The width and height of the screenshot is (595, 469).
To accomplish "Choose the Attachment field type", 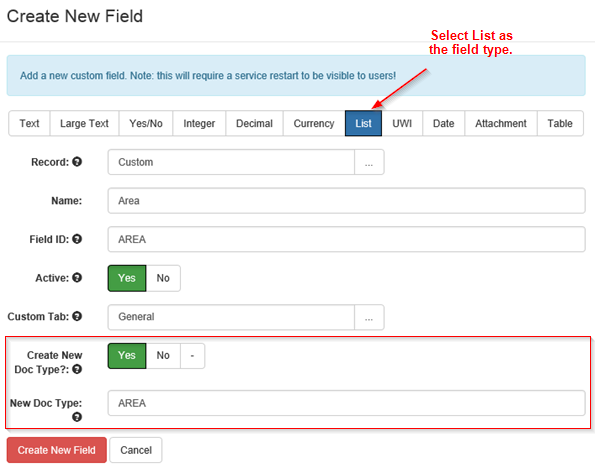I will (x=501, y=123).
